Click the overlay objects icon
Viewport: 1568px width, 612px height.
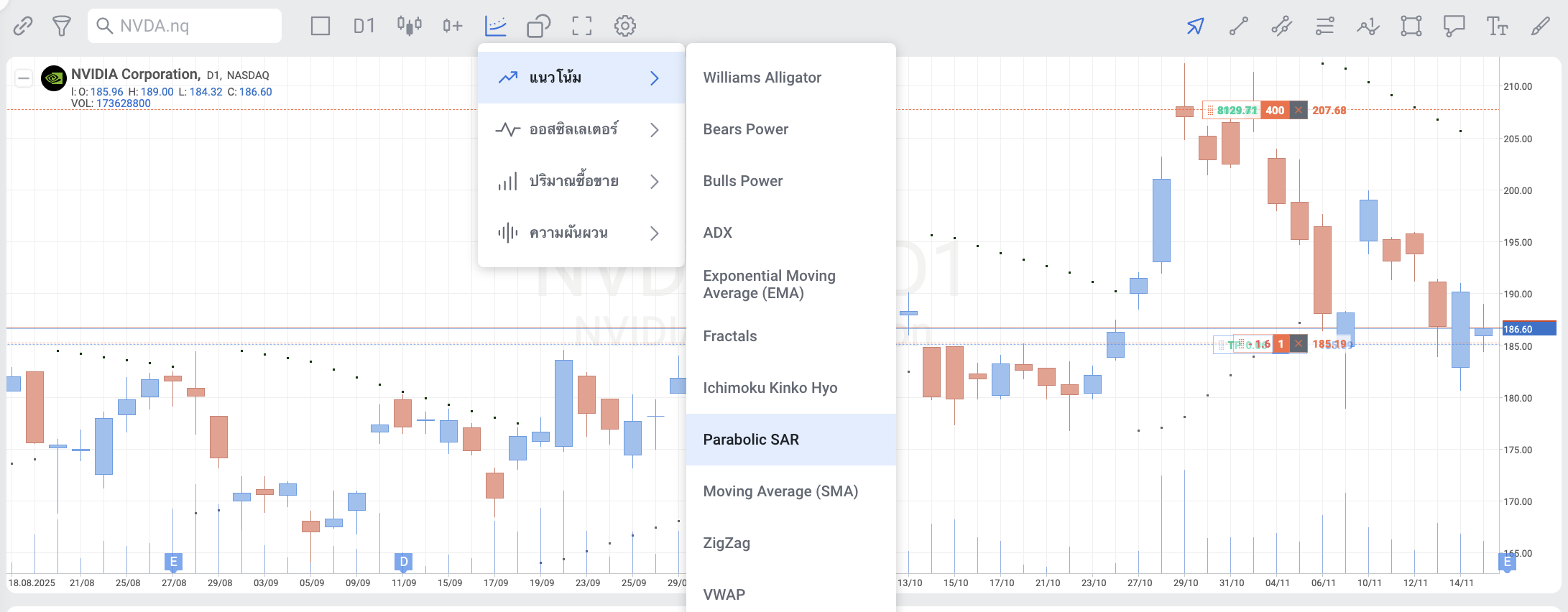(539, 27)
